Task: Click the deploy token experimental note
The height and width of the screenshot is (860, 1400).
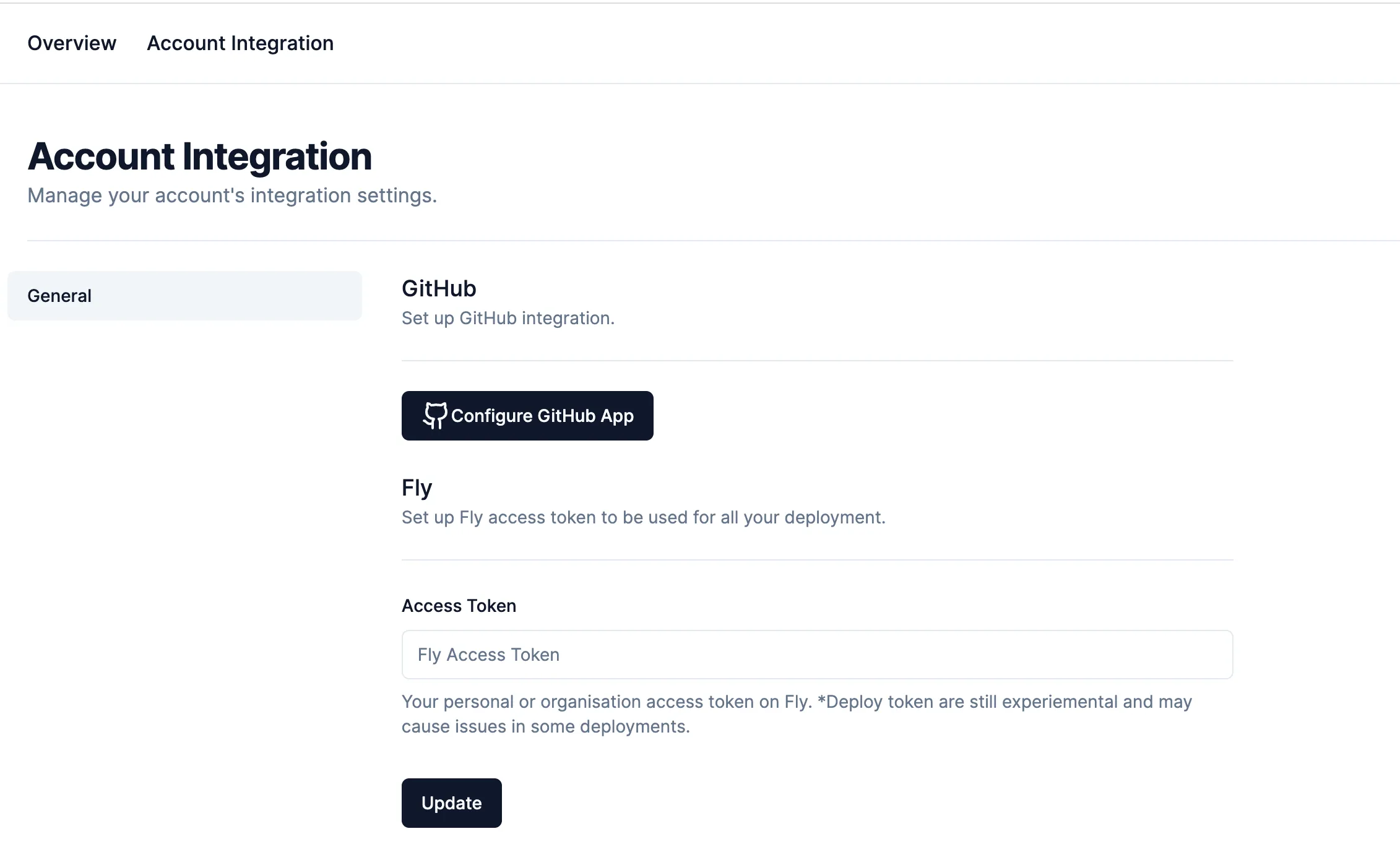Action: 795,713
